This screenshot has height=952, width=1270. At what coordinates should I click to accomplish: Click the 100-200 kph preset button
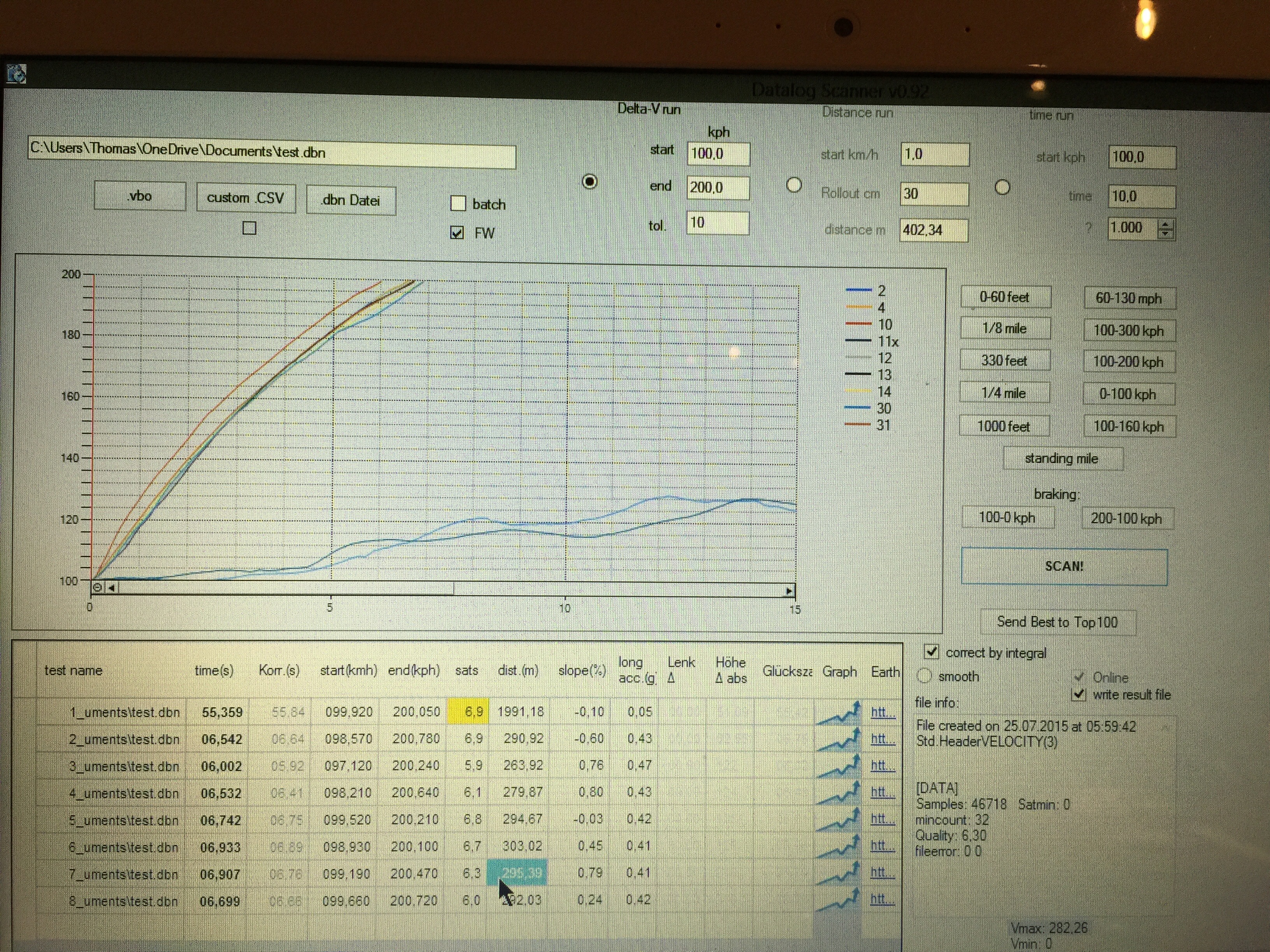1128,362
